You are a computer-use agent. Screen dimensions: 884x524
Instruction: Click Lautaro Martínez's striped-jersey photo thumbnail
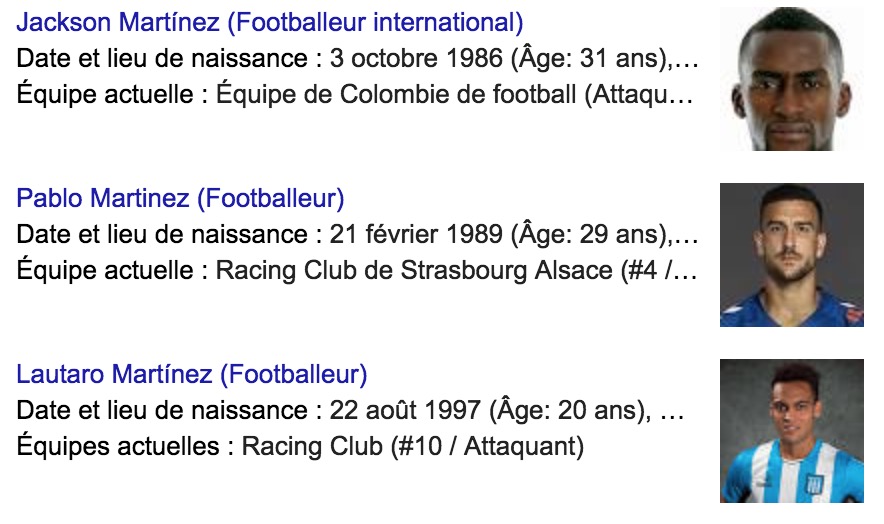point(791,431)
